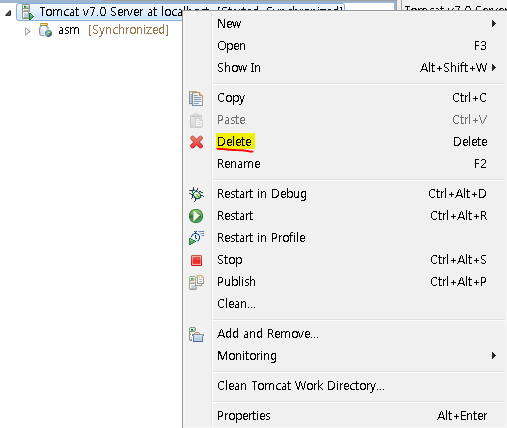Open the Show In submenu arrow
Viewport: 507px width, 428px height.
coord(494,68)
